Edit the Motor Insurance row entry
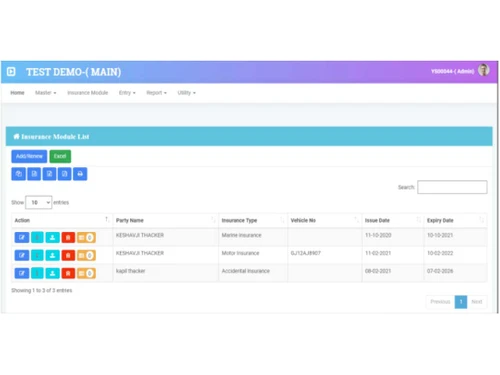 [x=22, y=255]
